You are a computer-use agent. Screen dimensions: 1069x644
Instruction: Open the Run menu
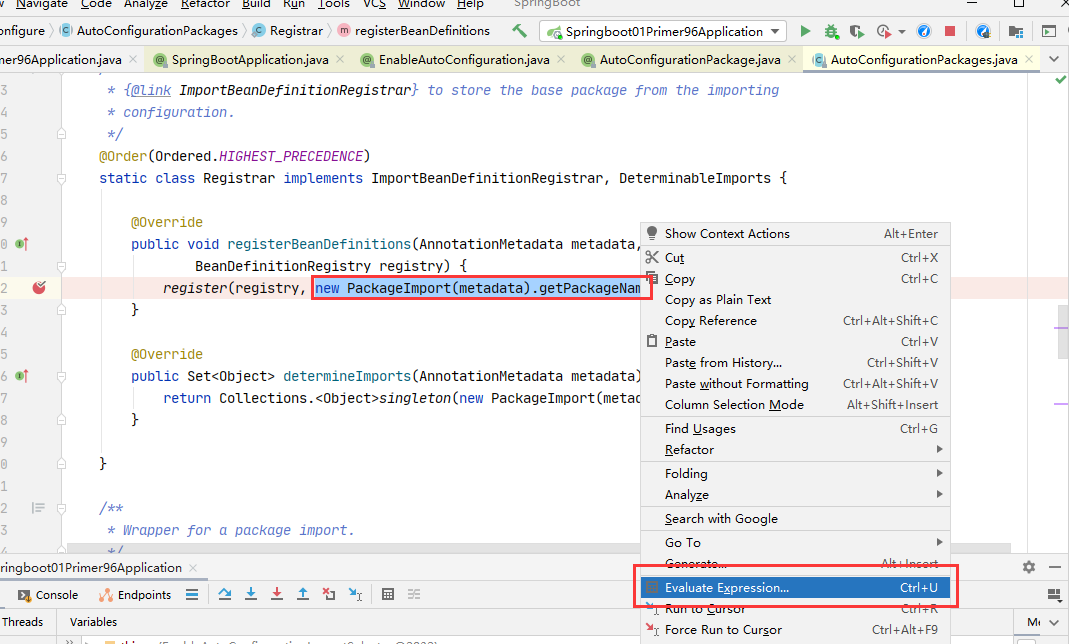294,4
